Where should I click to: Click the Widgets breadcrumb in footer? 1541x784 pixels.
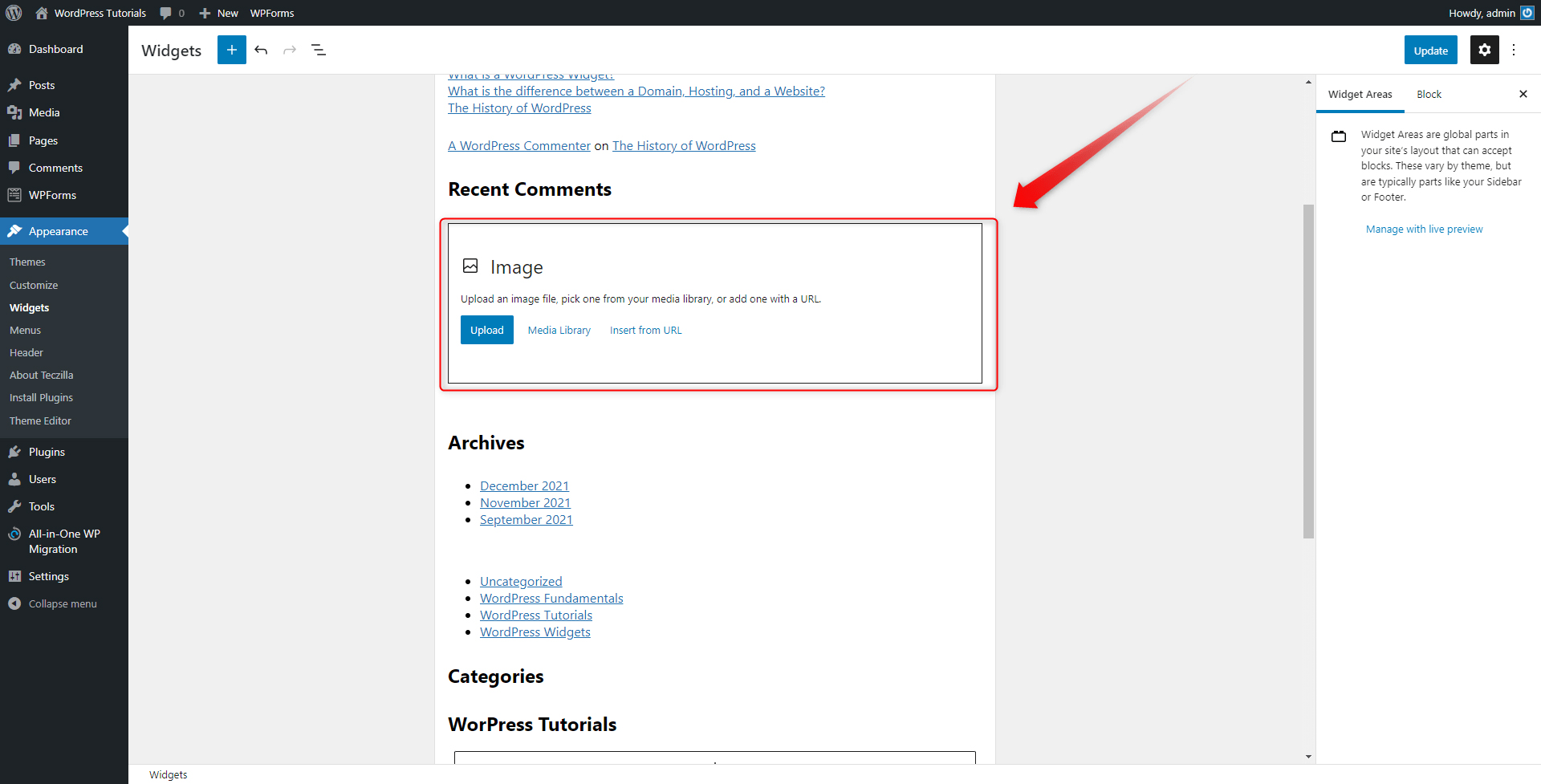coord(168,774)
